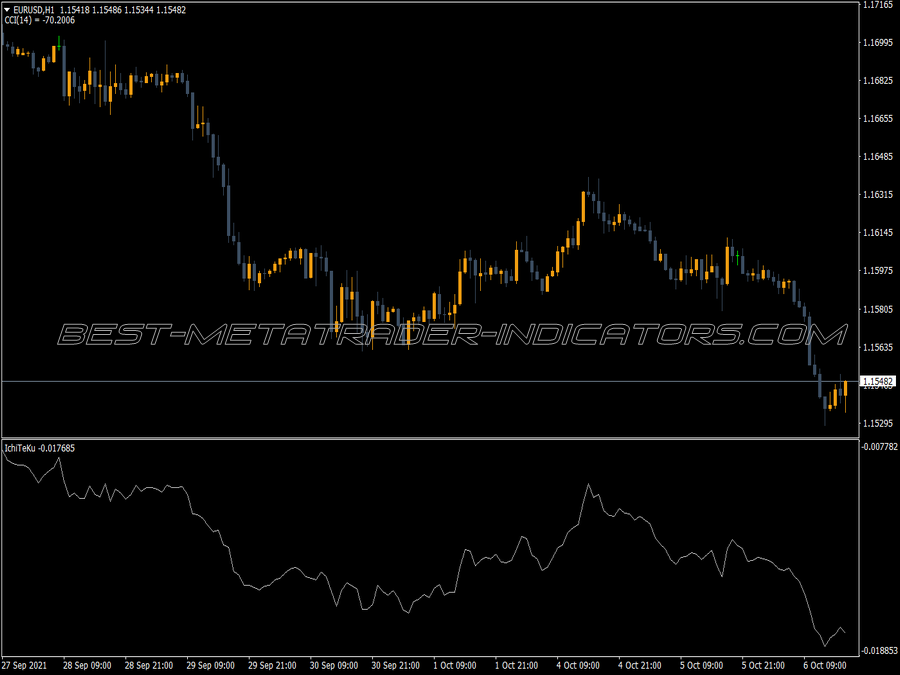Viewport: 900px width, 675px height.
Task: Click the horizontal current-price line on chart
Action: (430, 381)
